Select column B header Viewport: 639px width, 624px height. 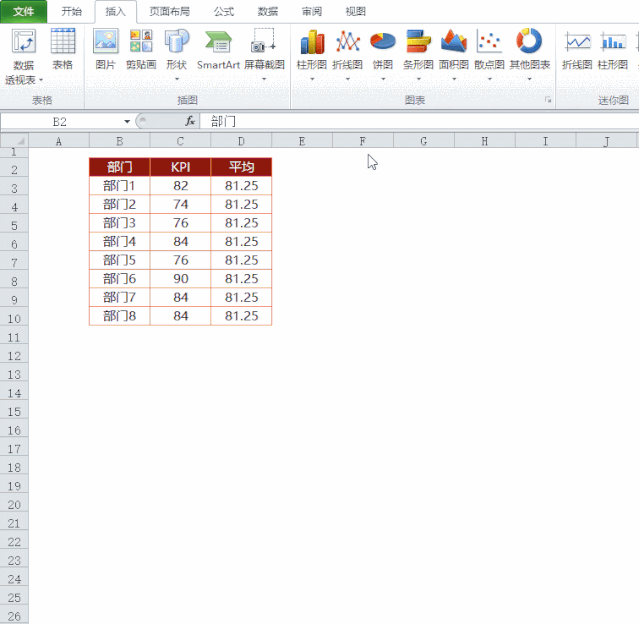coord(119,141)
